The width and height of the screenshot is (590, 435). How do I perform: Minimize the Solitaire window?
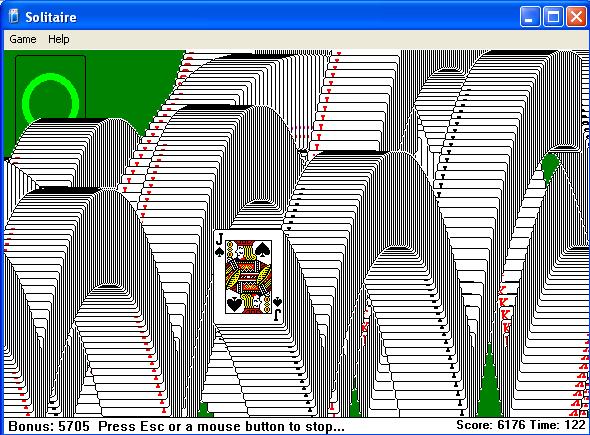coord(530,17)
